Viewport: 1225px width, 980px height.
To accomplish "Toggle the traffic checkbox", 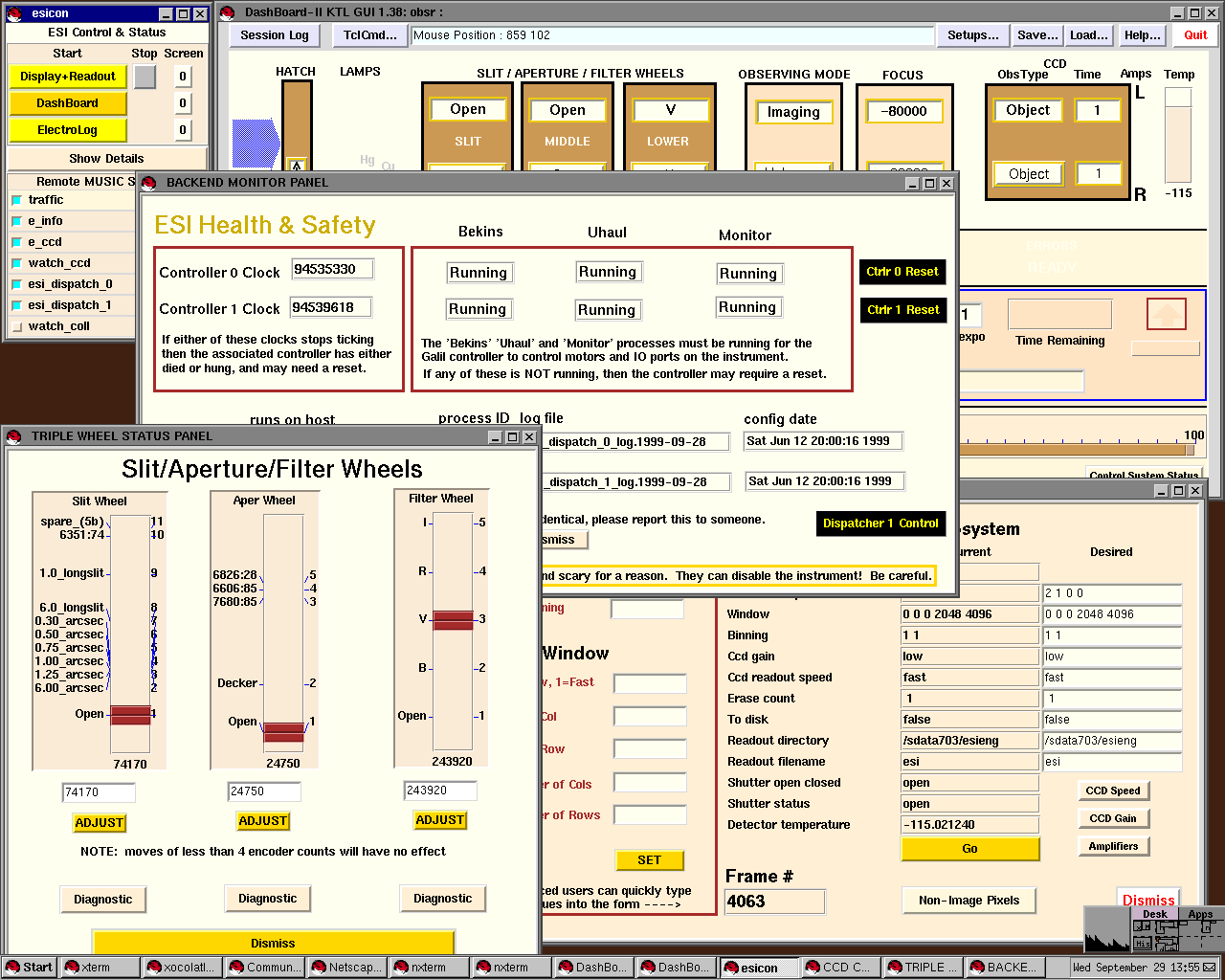I will 16,200.
